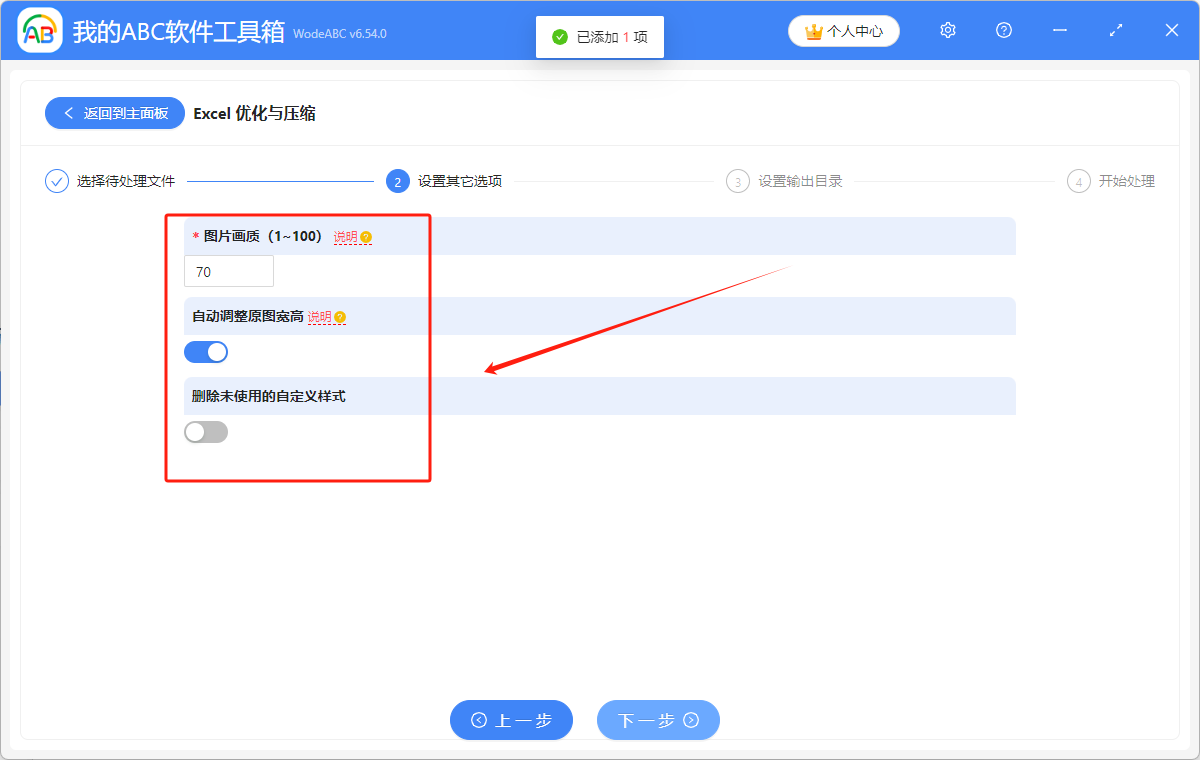Open 个人中心 personal center

844,31
